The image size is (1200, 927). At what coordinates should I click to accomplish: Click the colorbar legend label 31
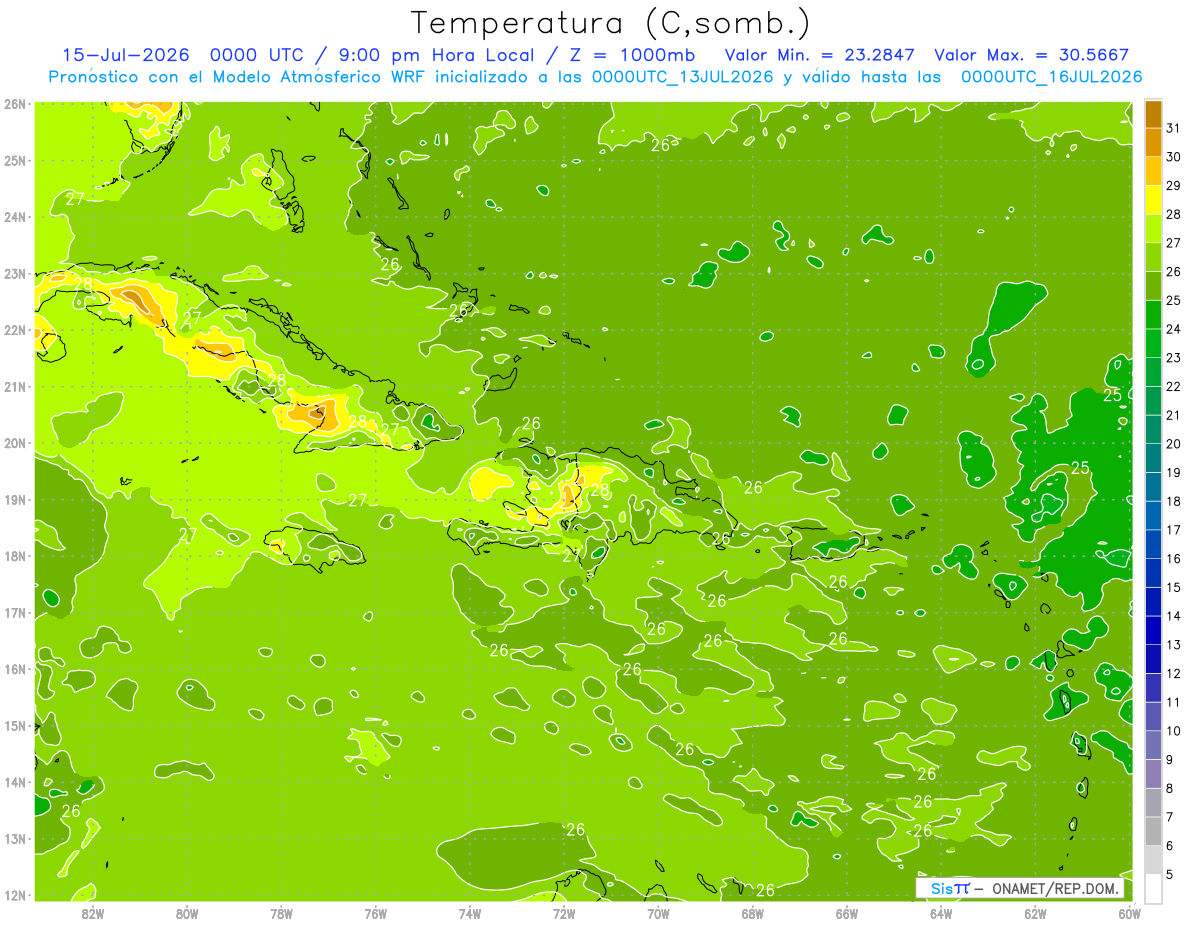point(1173,129)
